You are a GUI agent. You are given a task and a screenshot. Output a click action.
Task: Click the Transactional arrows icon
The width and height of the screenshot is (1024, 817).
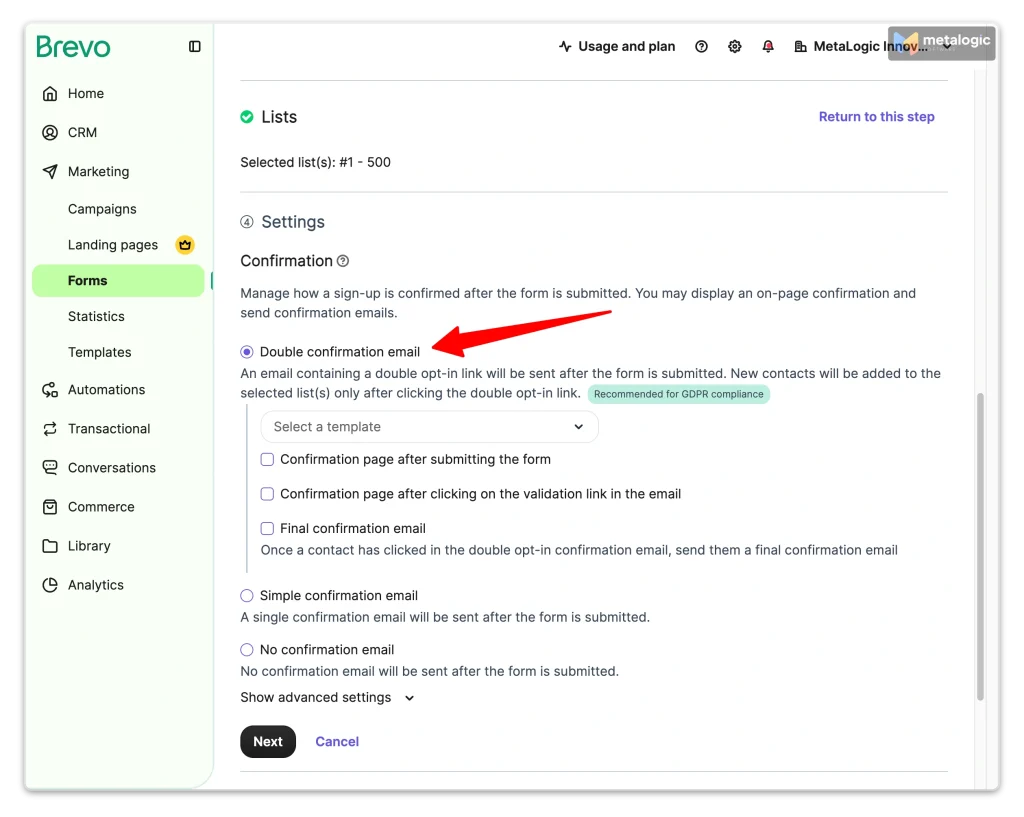point(50,429)
